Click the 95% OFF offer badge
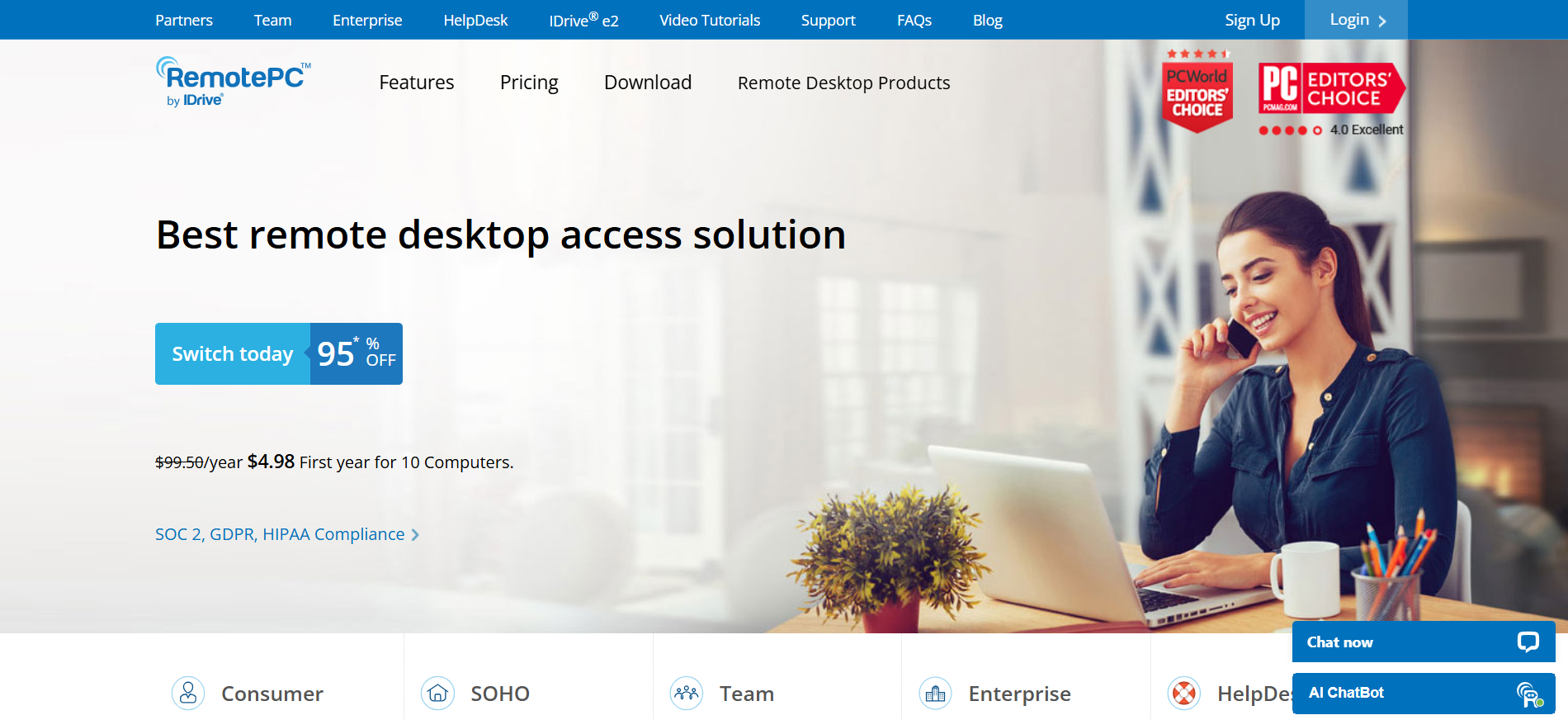Screen dimensions: 1568x720 coord(357,353)
